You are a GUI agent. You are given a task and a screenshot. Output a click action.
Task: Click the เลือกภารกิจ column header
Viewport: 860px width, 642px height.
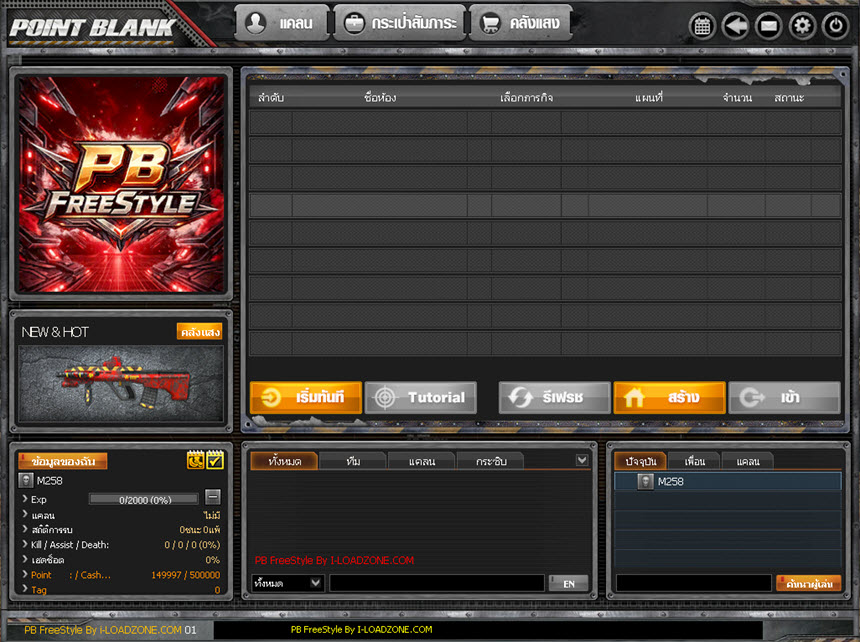(526, 98)
